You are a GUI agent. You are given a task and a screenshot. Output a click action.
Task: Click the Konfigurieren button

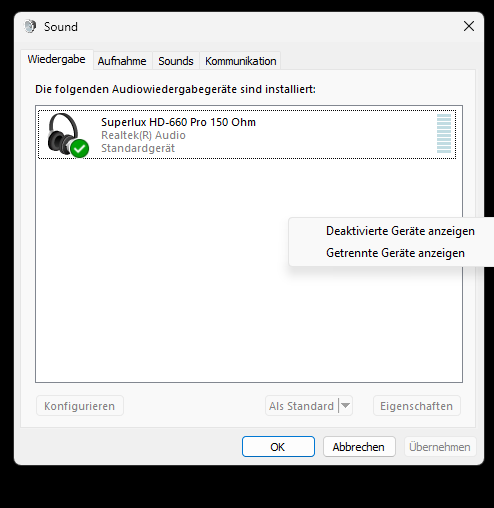(x=80, y=406)
